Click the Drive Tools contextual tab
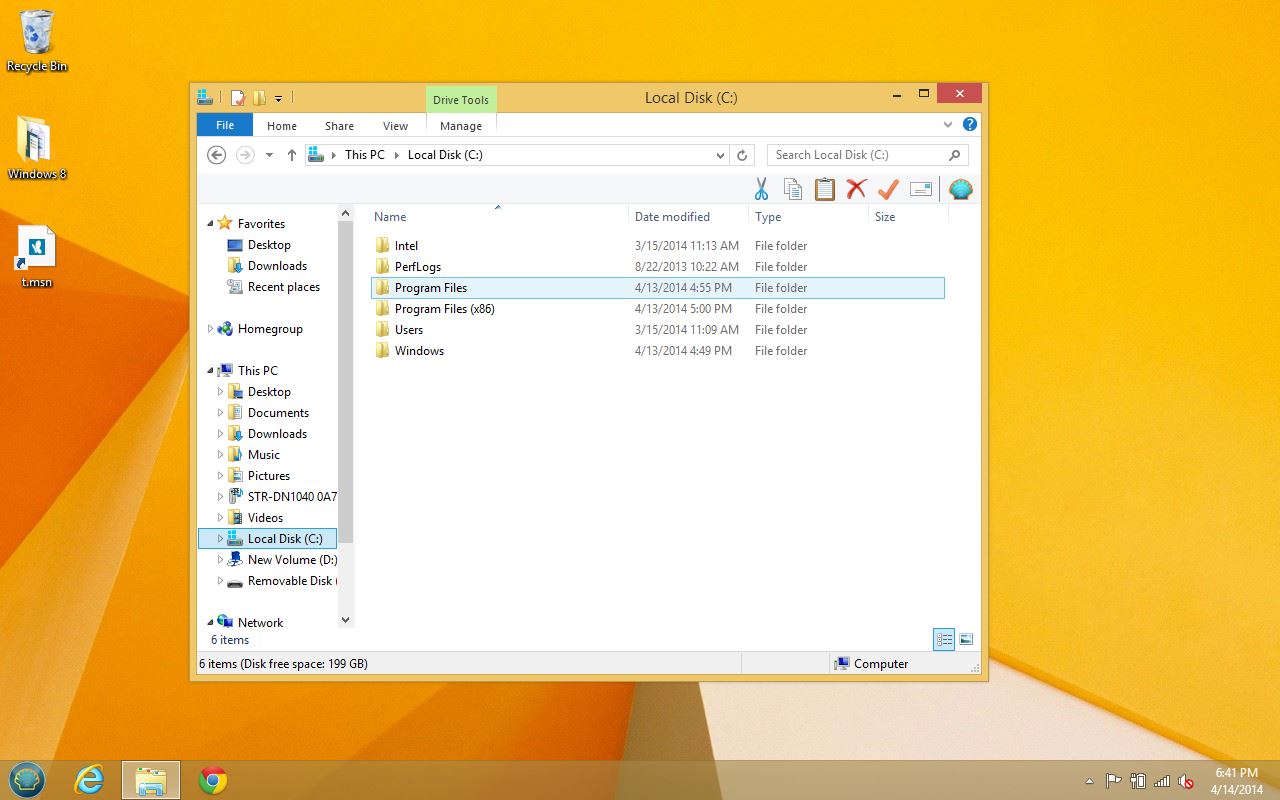 461,100
